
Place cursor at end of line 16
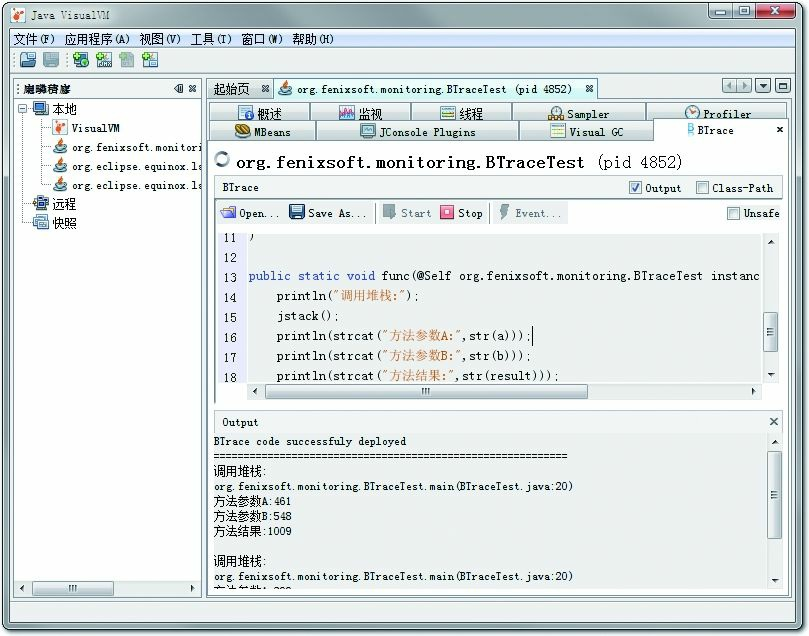pos(532,336)
